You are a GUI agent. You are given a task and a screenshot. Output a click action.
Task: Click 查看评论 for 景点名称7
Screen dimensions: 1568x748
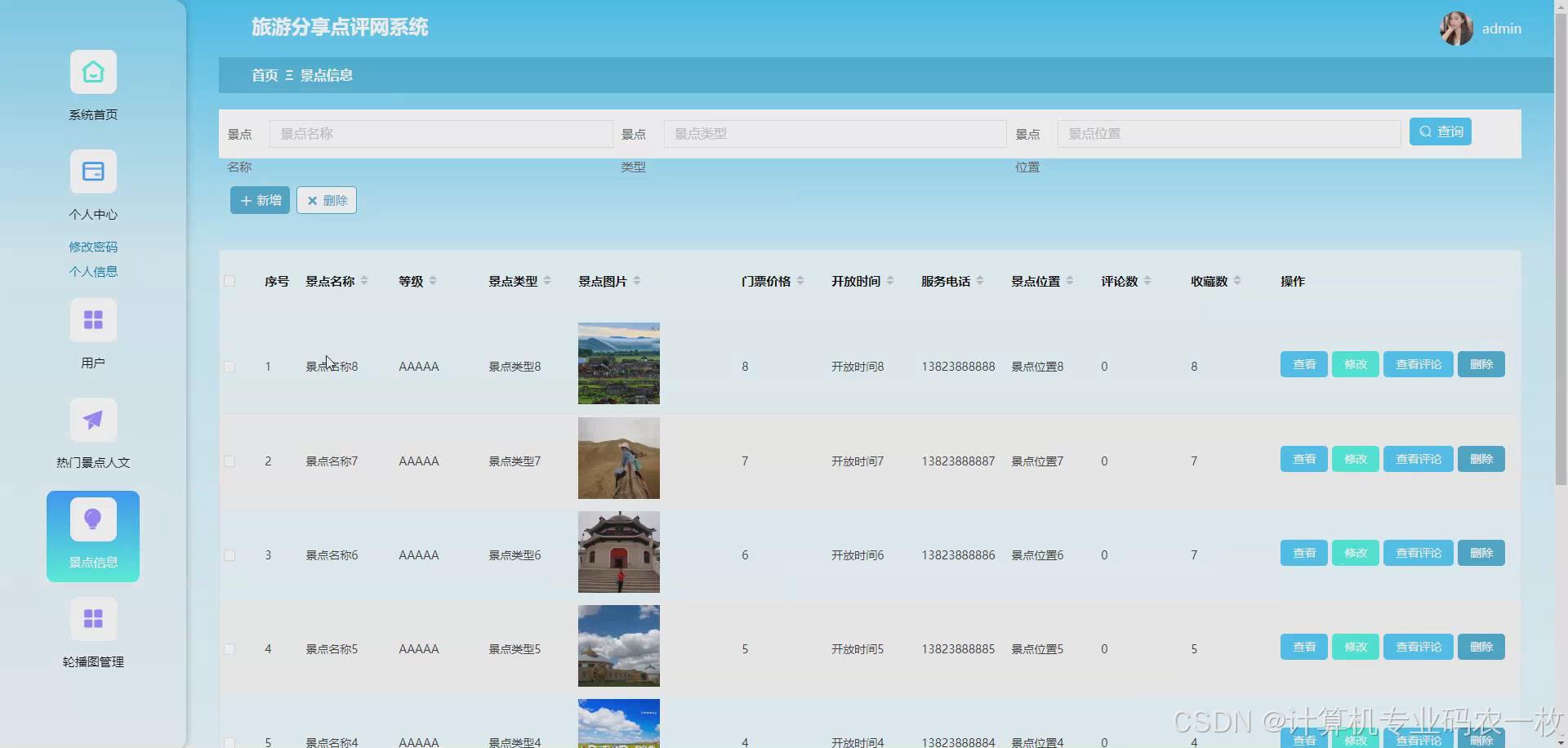coord(1418,459)
